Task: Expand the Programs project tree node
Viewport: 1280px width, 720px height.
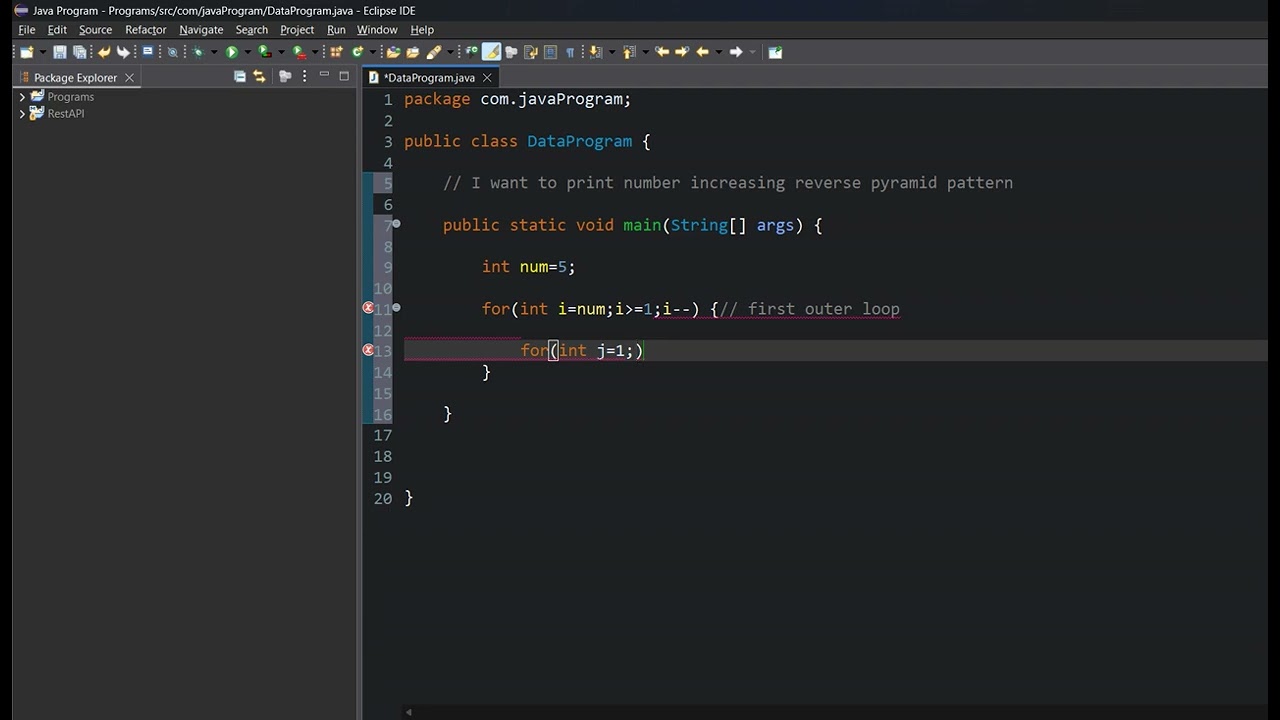Action: click(x=22, y=97)
